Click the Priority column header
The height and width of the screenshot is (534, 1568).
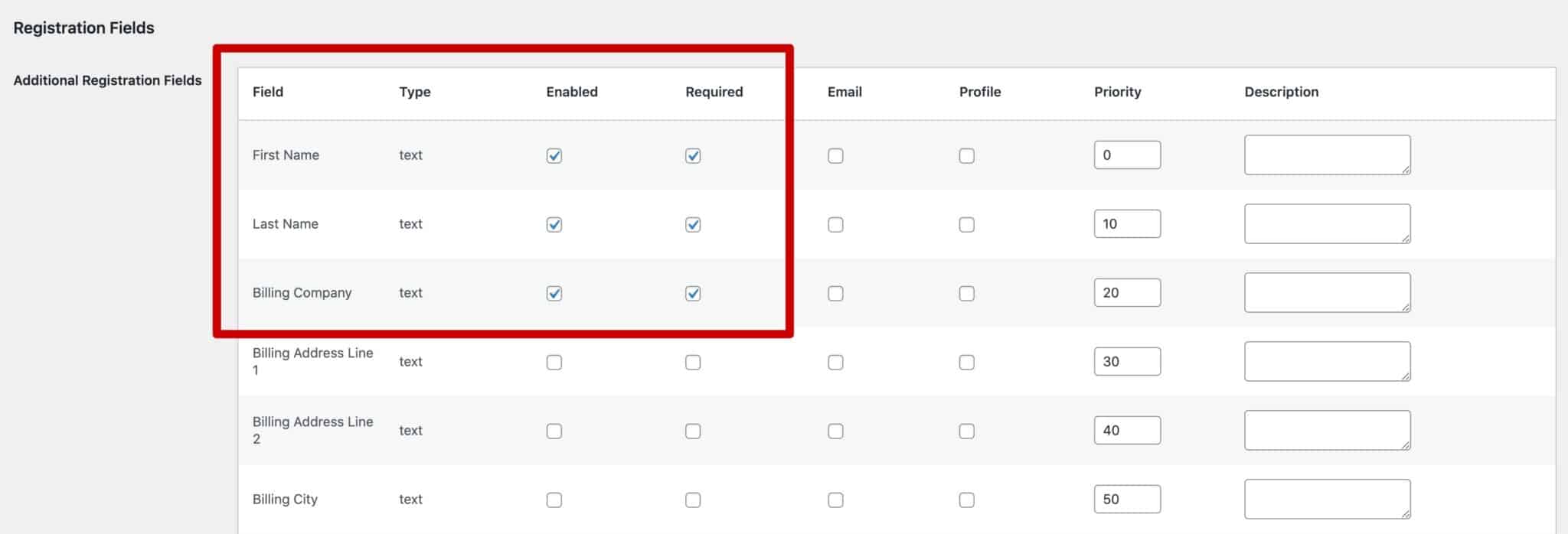[1117, 92]
